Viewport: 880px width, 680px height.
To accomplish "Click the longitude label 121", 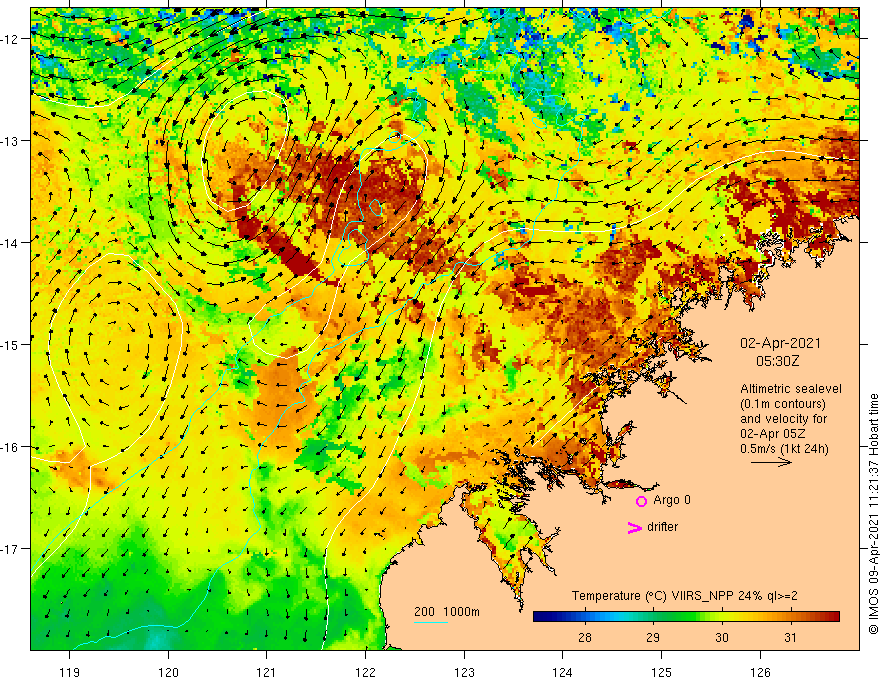I will [267, 672].
